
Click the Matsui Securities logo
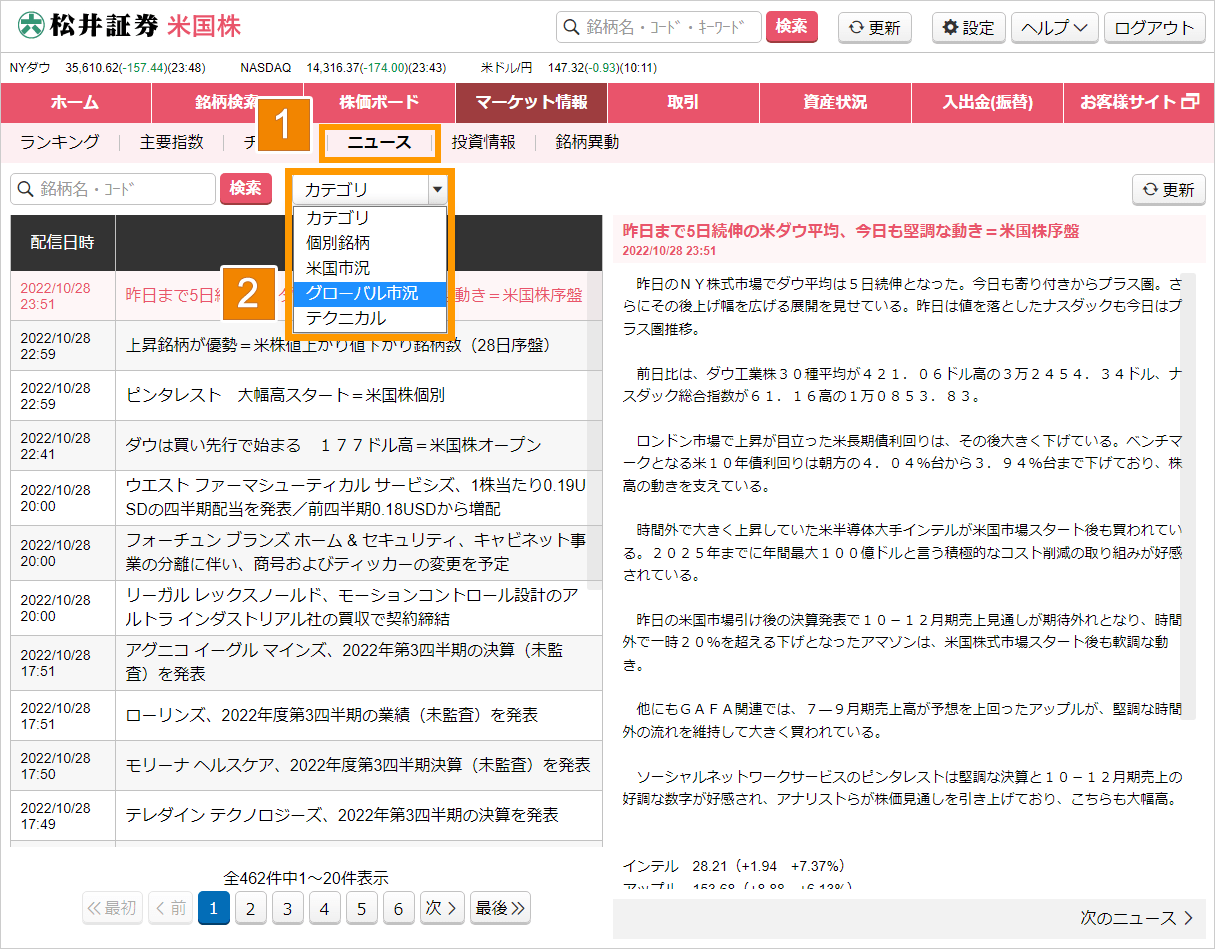[131, 26]
